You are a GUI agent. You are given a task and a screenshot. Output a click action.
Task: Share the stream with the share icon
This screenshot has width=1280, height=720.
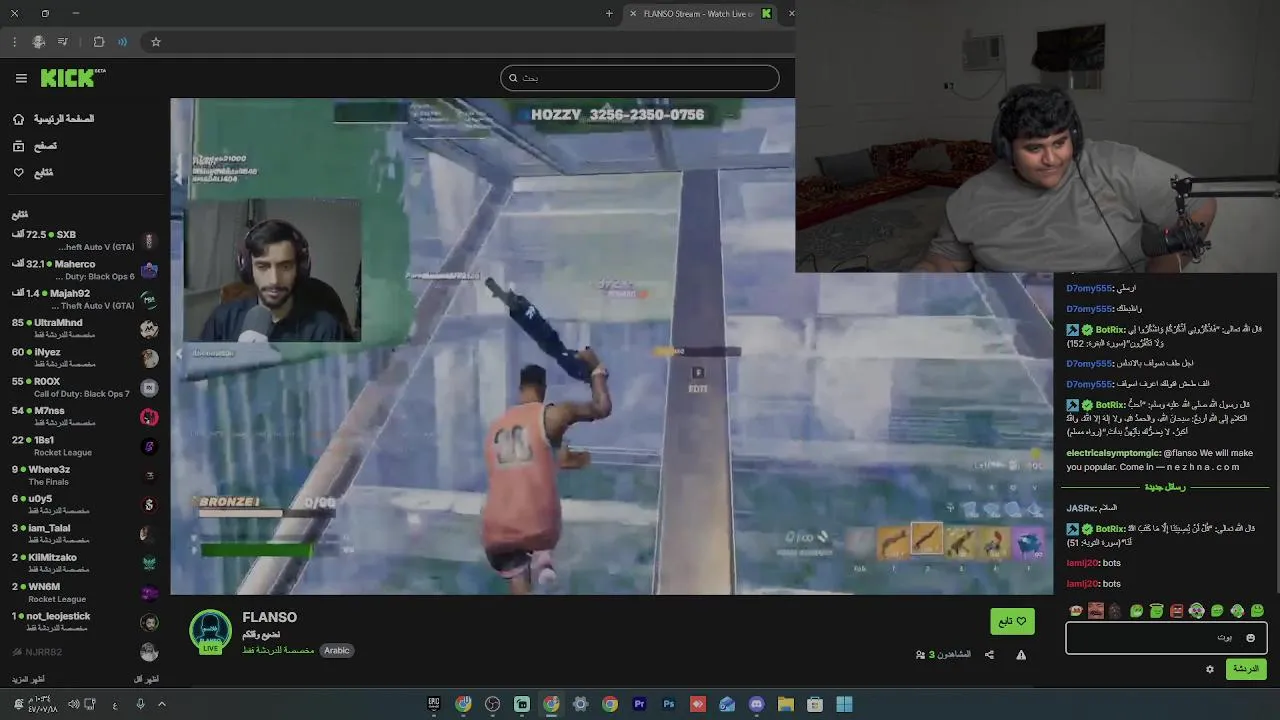(x=989, y=655)
